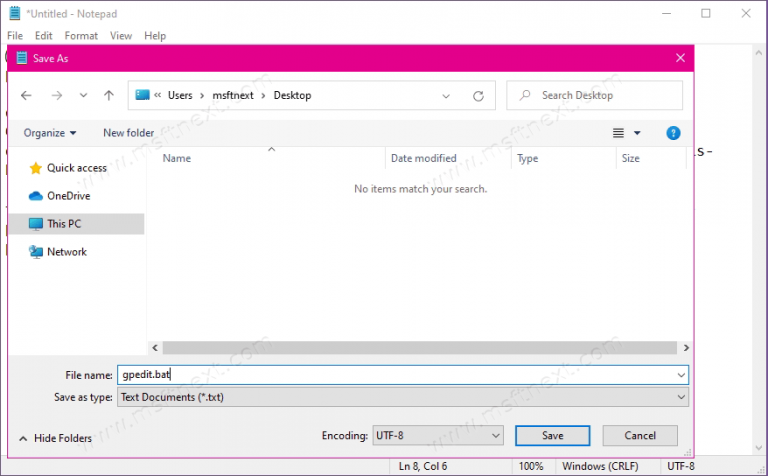This screenshot has width=768, height=476.
Task: Change view using the view icon
Action: click(x=618, y=133)
